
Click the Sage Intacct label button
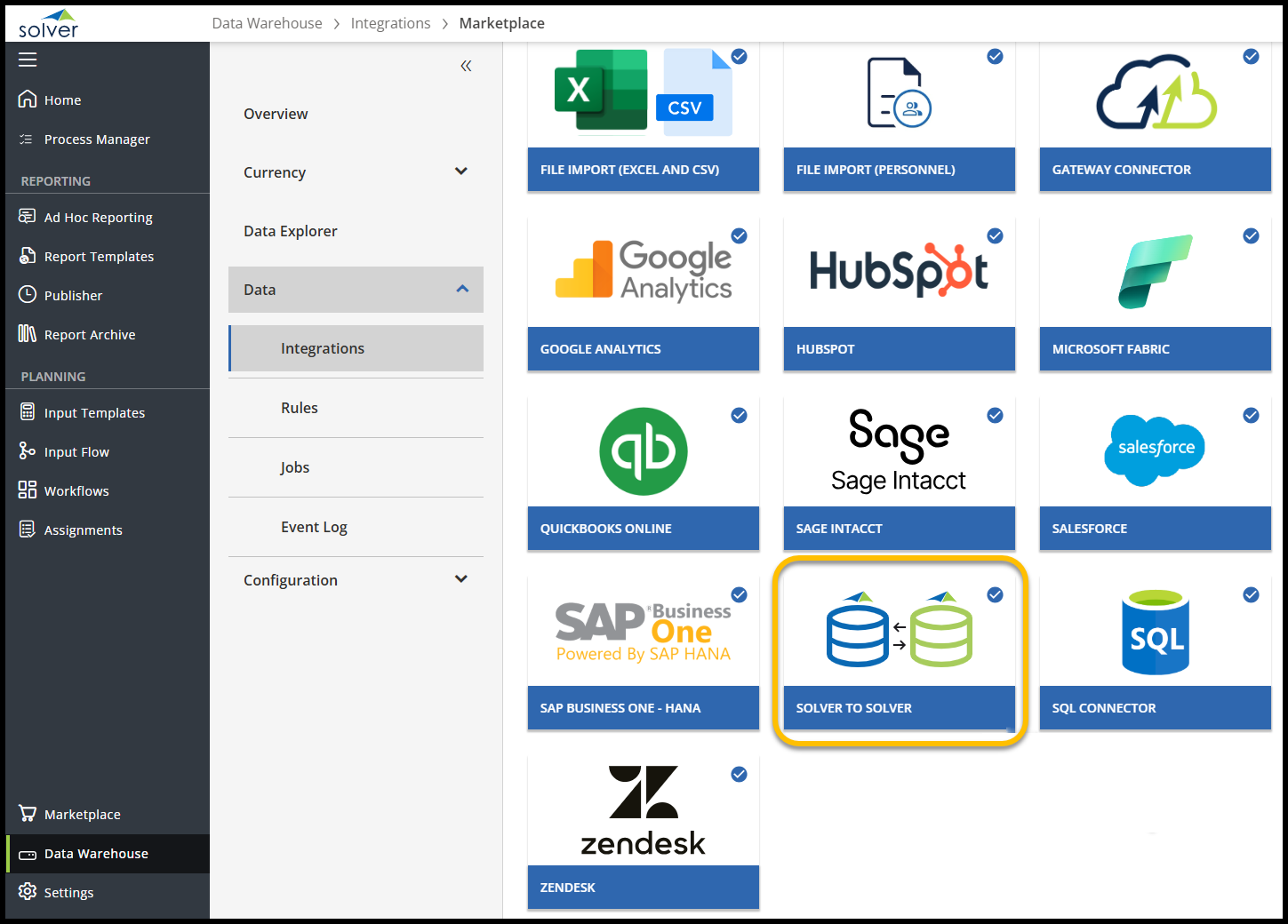click(899, 529)
